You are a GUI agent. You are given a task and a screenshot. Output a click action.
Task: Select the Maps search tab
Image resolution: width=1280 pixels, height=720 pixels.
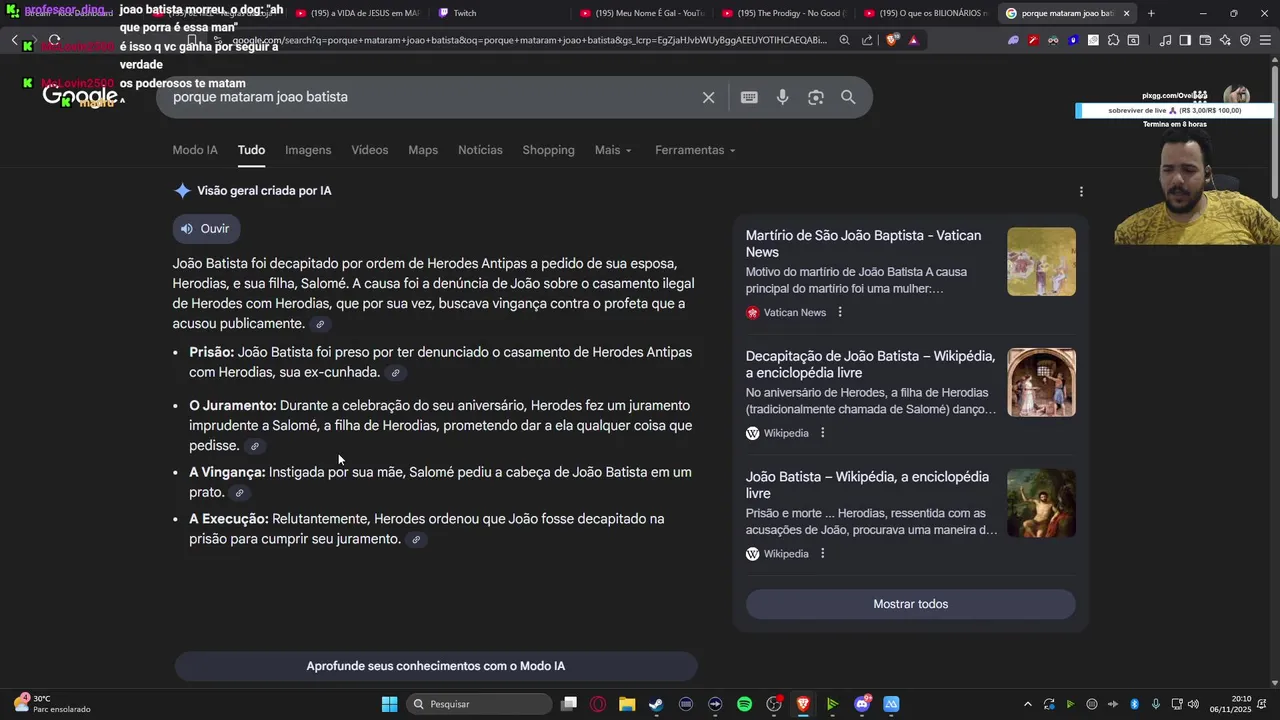[423, 150]
